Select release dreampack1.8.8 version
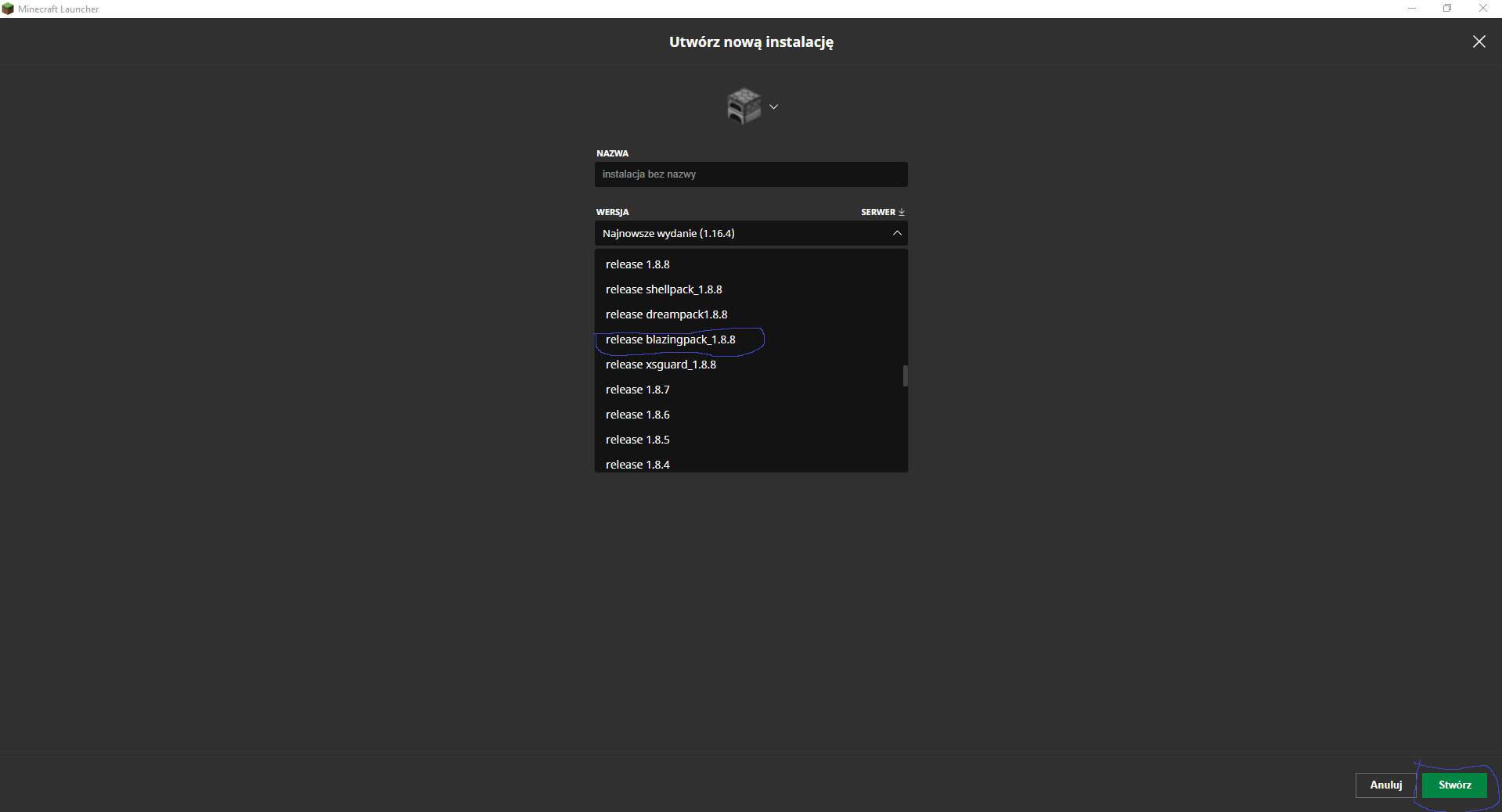 point(751,314)
